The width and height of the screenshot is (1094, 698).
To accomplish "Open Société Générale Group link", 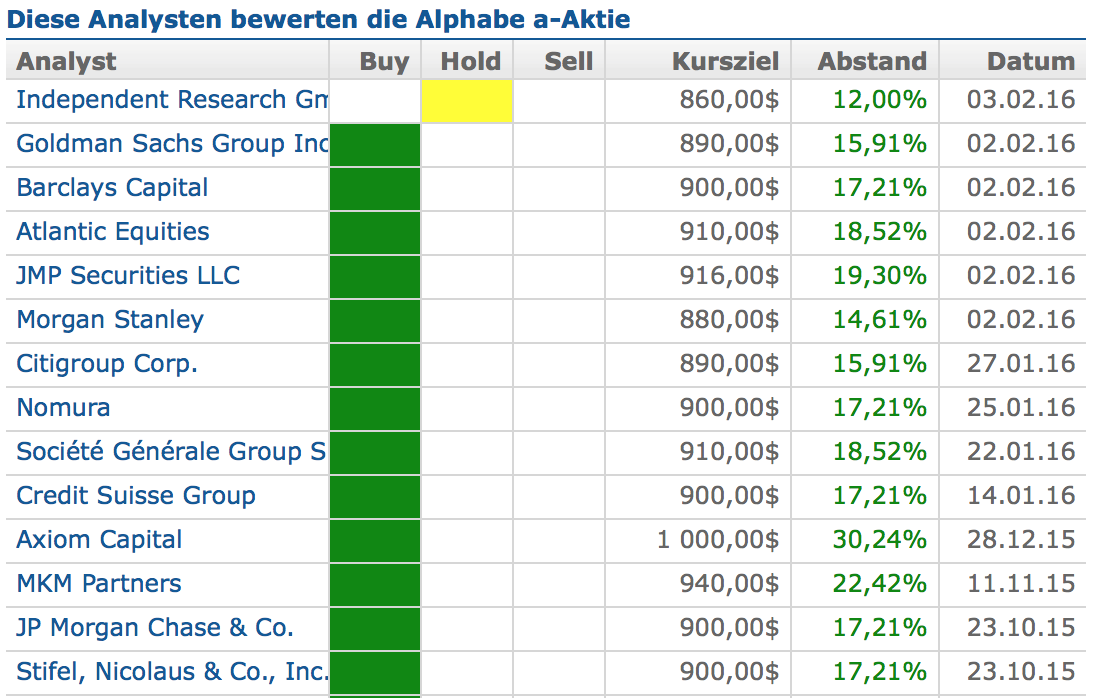I will click(172, 452).
